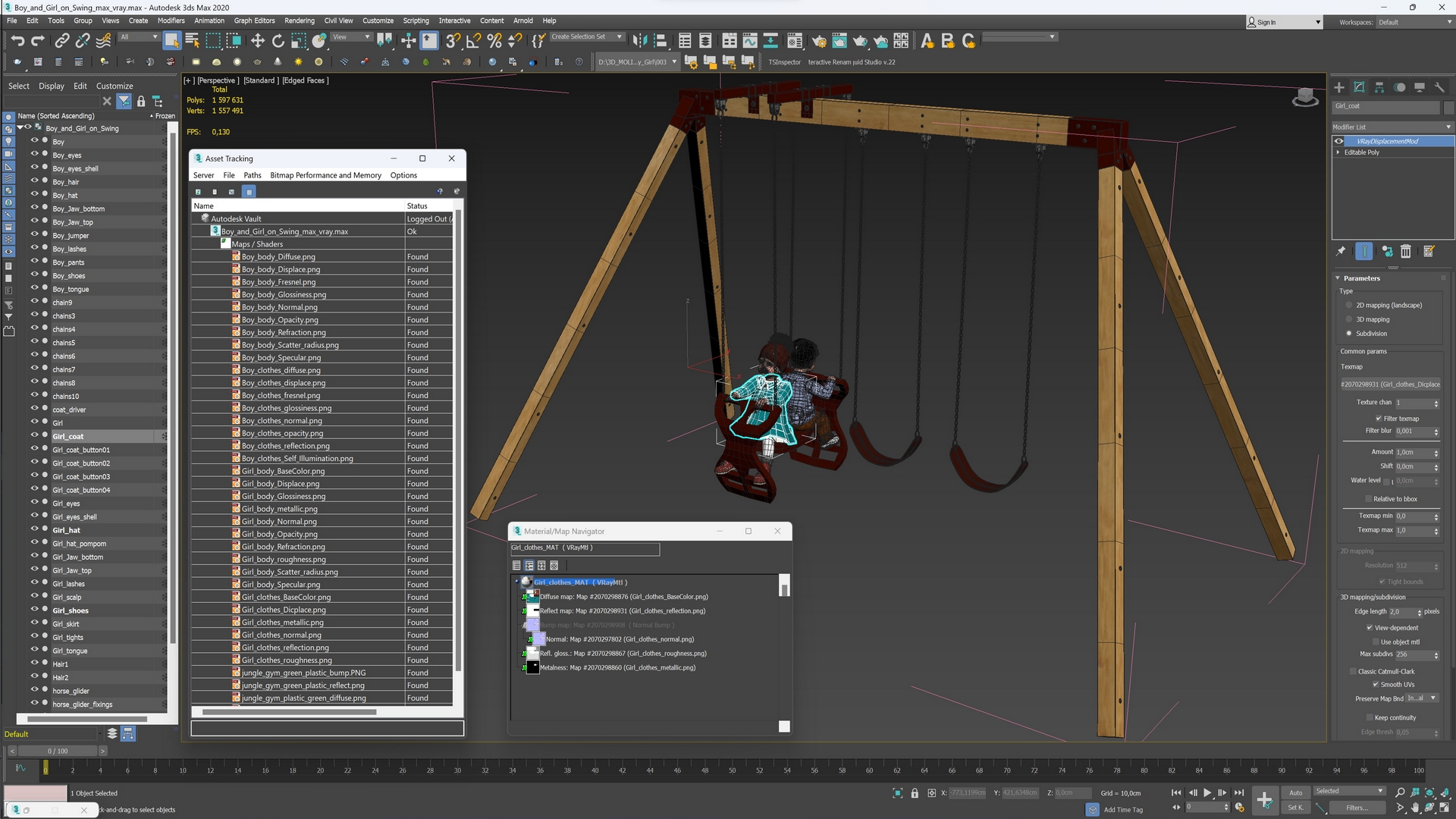Select the 3D mapping radio option

click(1349, 319)
